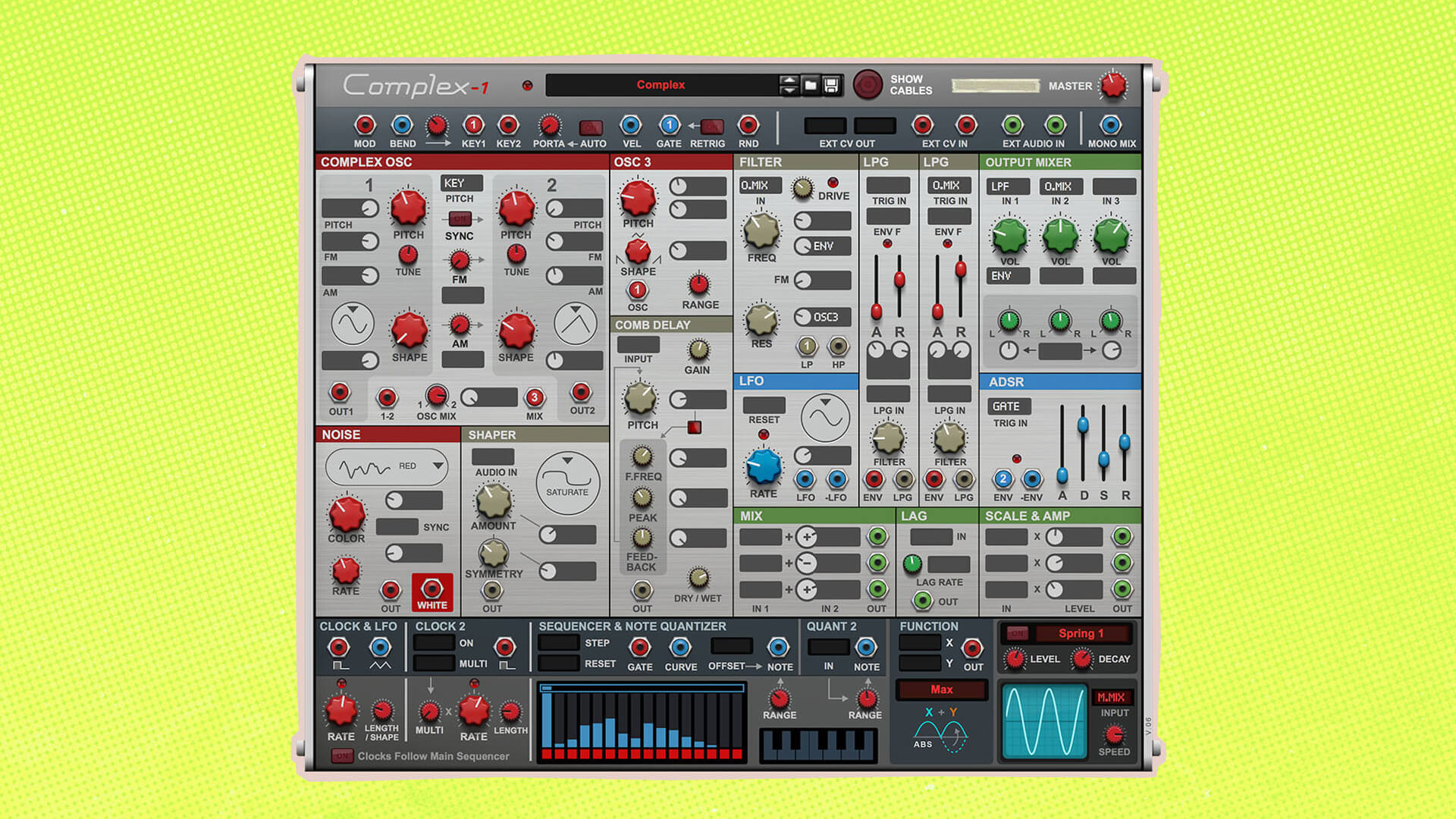The image size is (1456, 819).
Task: Open the M.MIX oscilloscope input selector
Action: coord(1111,698)
